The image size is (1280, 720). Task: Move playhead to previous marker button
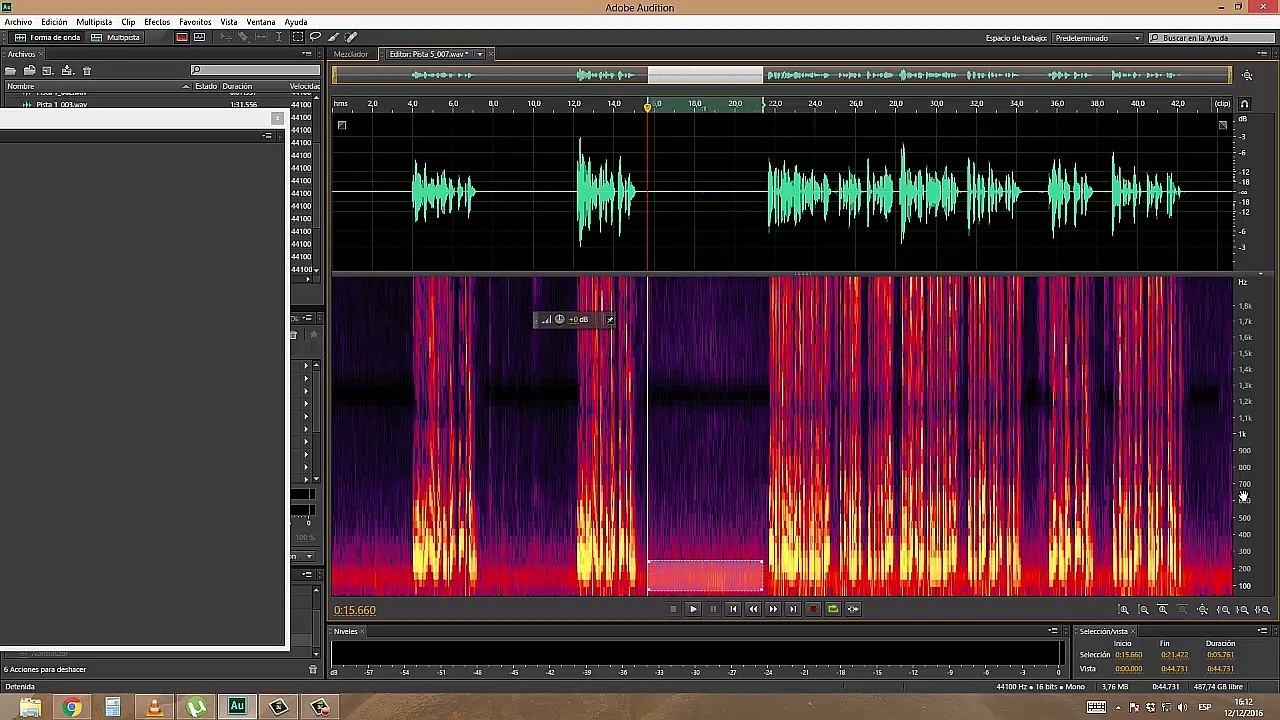733,609
